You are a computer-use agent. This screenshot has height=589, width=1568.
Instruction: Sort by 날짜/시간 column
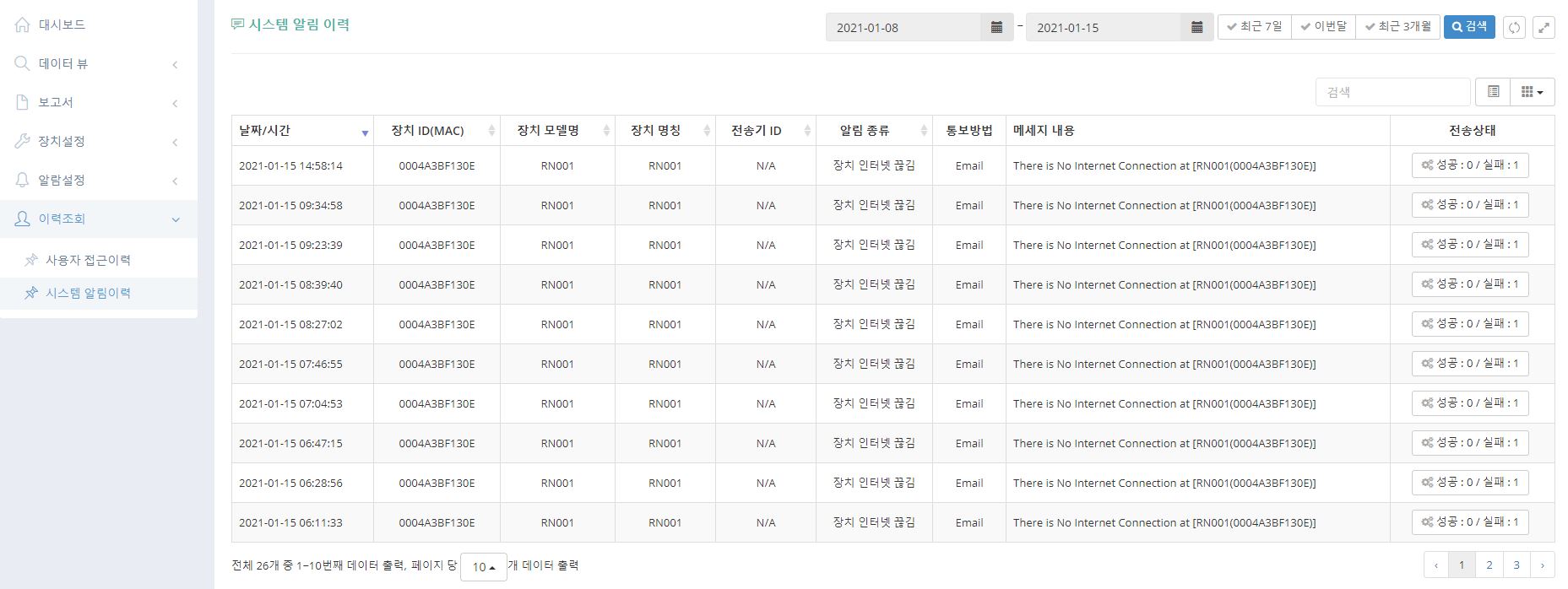(302, 131)
